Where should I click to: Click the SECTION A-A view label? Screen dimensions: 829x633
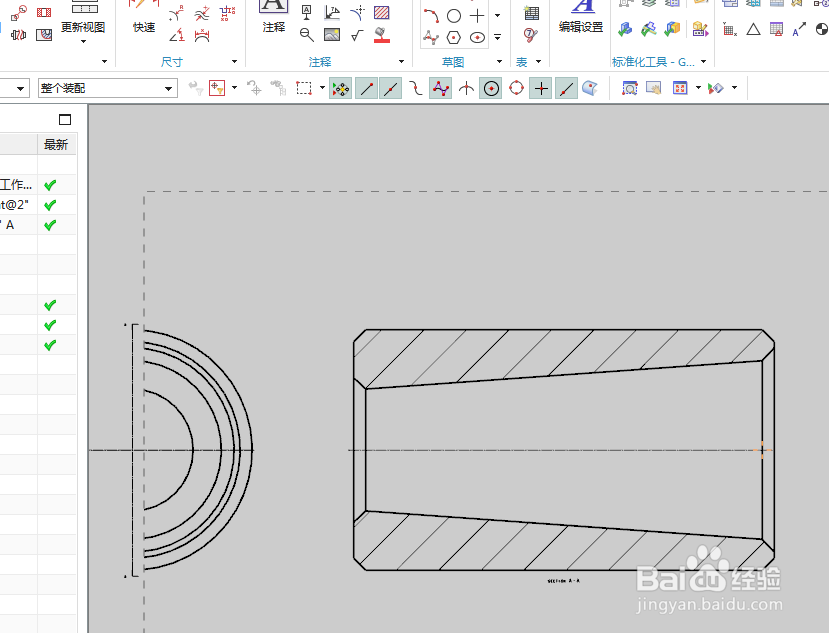click(564, 581)
